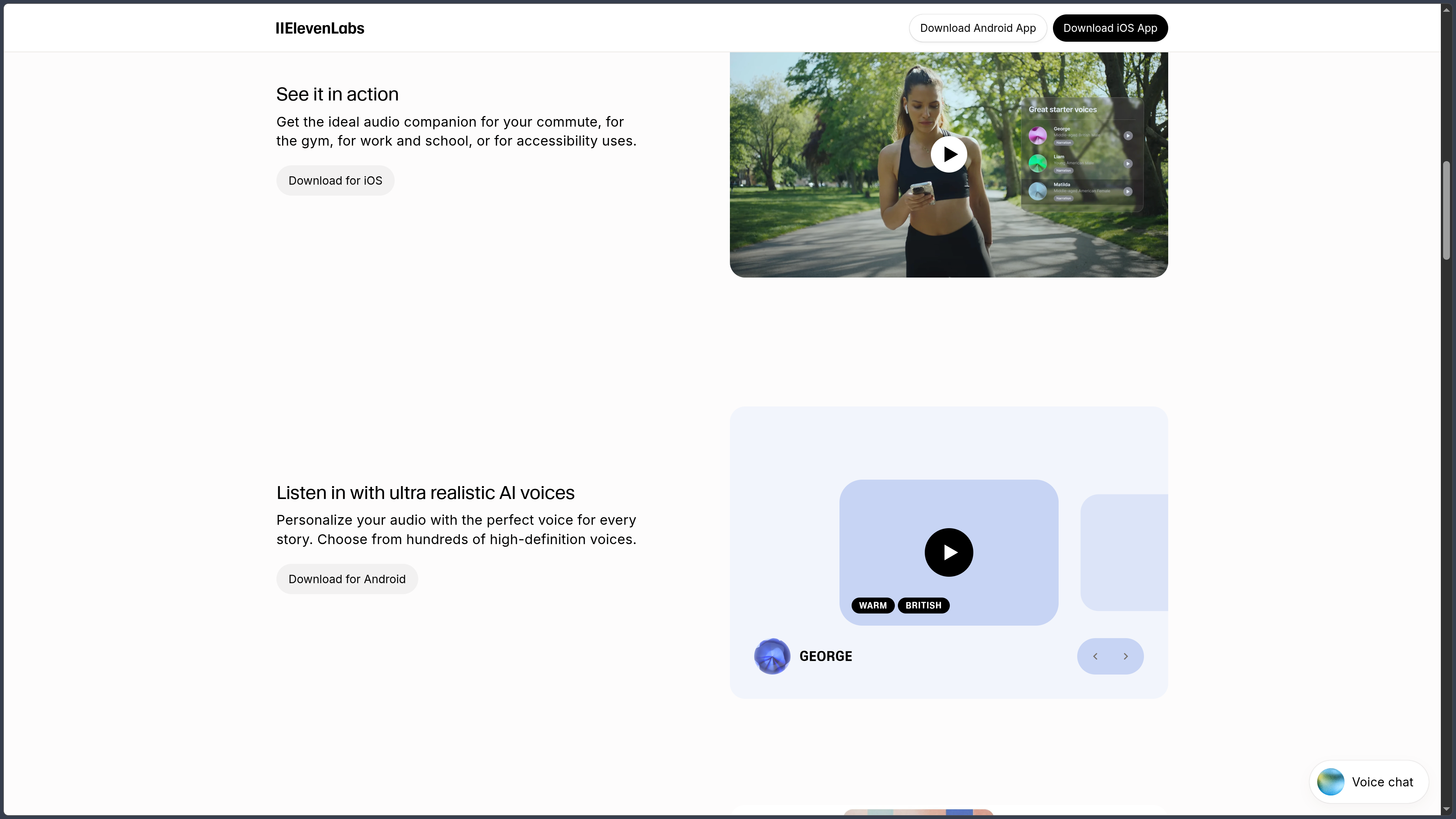The width and height of the screenshot is (1456, 819).
Task: Click the scrollbar down arrow
Action: [x=1447, y=810]
